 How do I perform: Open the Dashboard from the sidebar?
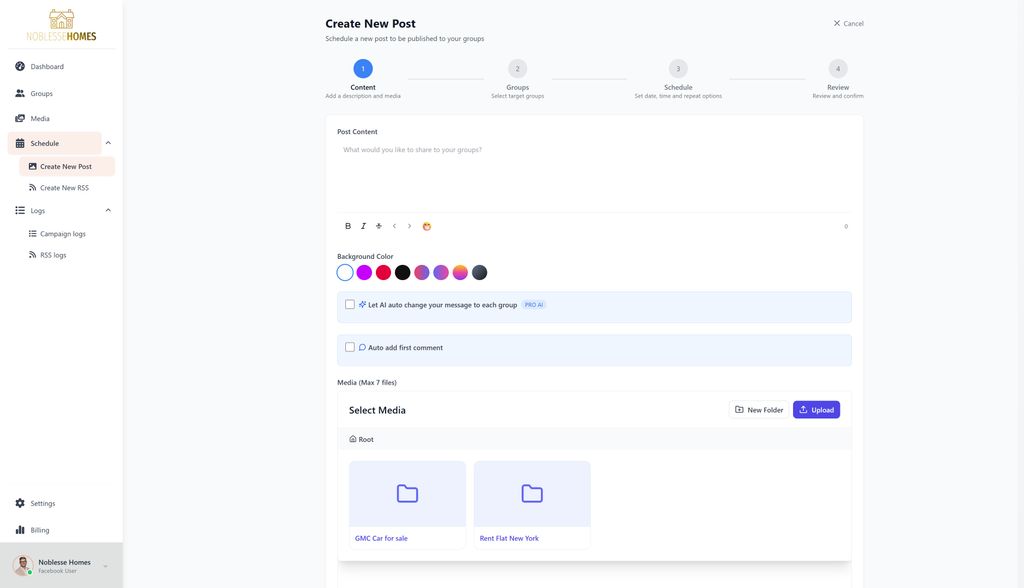pyautogui.click(x=46, y=67)
